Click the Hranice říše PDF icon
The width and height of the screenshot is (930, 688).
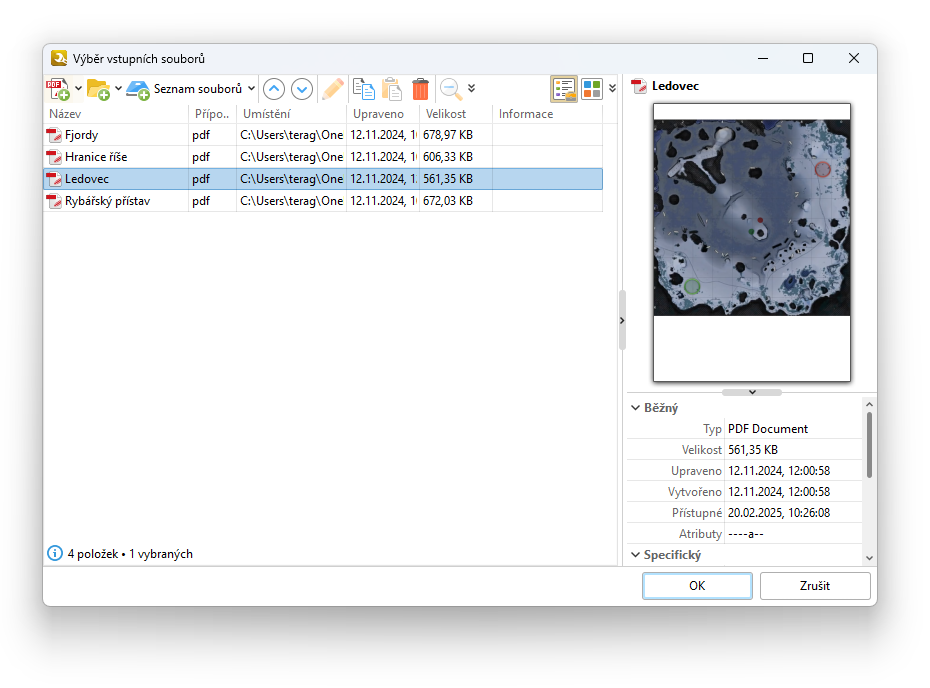tap(55, 157)
